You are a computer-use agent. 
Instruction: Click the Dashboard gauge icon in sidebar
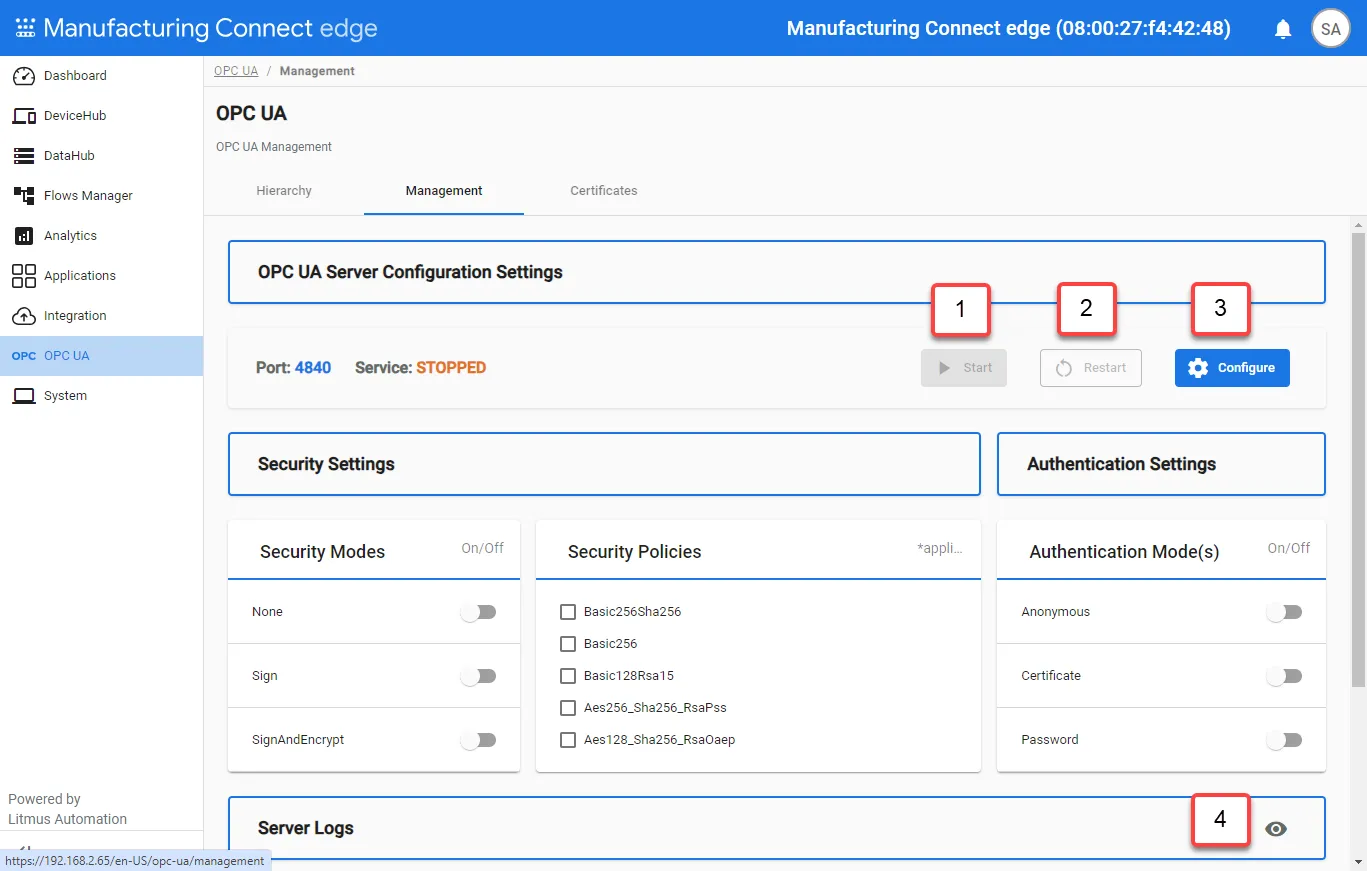[x=24, y=76]
